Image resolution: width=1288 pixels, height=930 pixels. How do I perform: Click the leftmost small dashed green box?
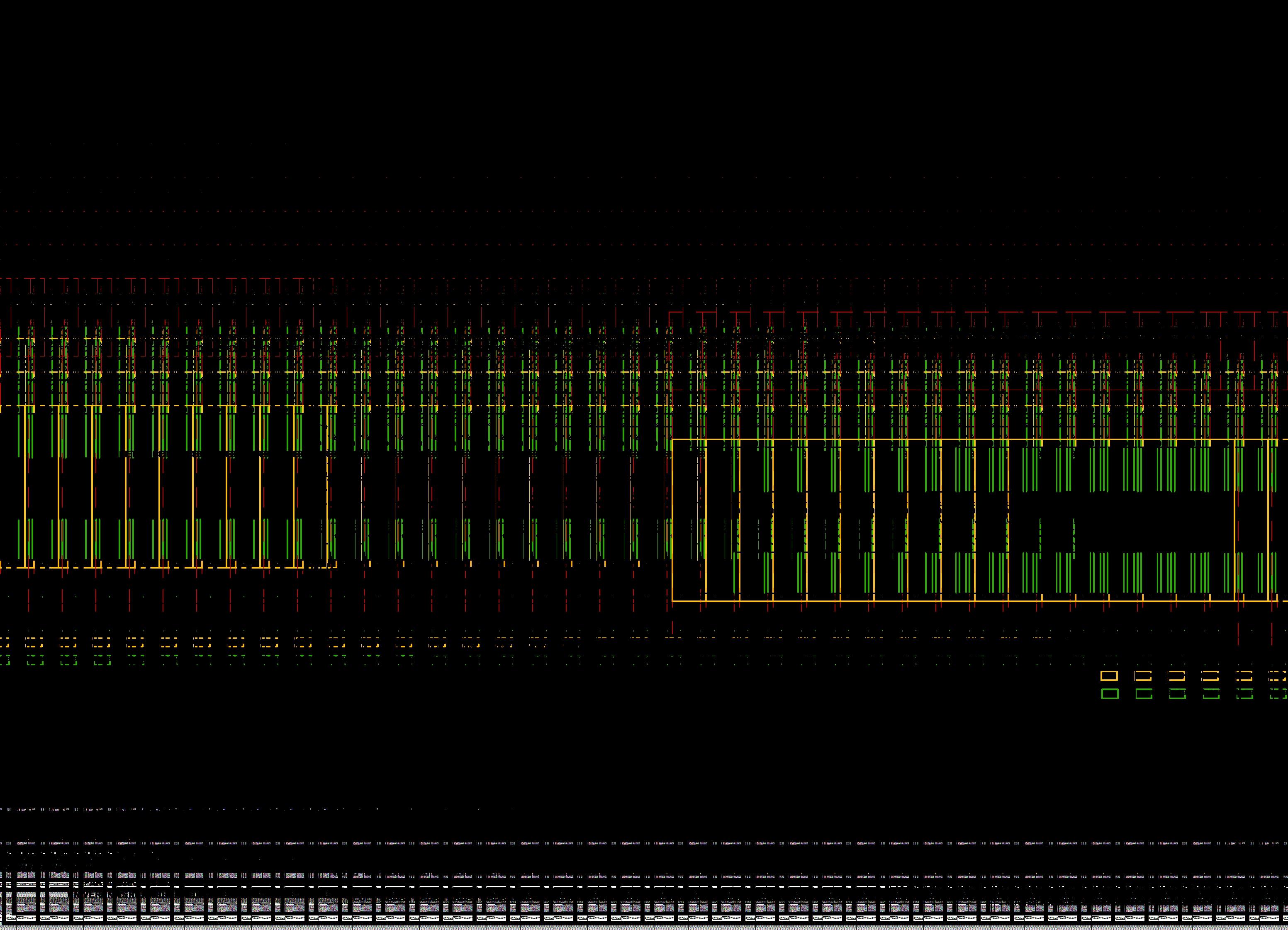(x=35, y=660)
